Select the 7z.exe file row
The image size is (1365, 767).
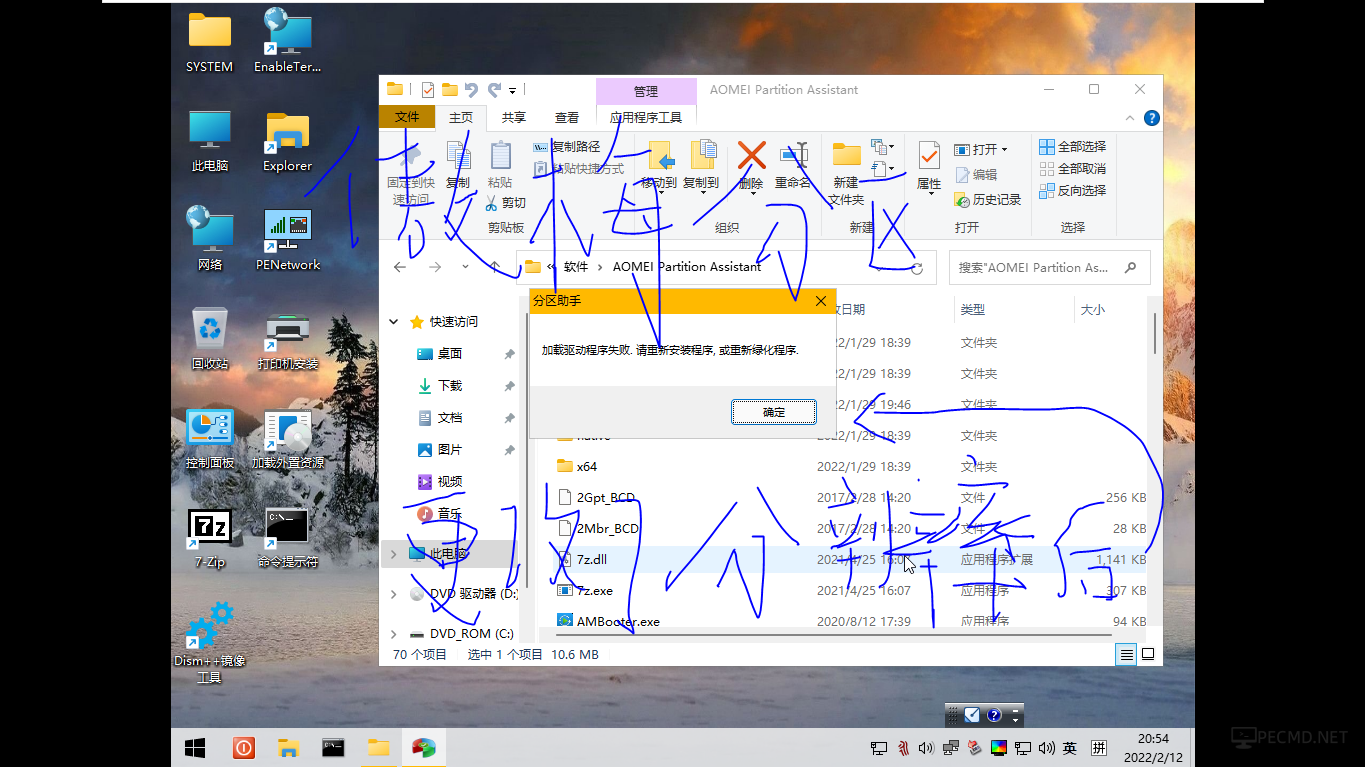click(x=850, y=591)
